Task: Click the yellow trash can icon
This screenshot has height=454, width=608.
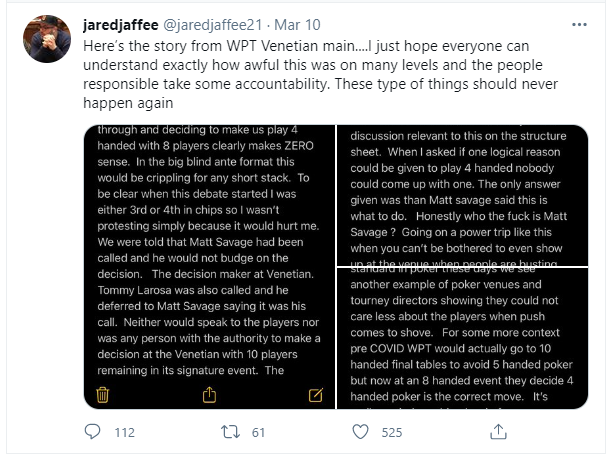Action: (102, 394)
